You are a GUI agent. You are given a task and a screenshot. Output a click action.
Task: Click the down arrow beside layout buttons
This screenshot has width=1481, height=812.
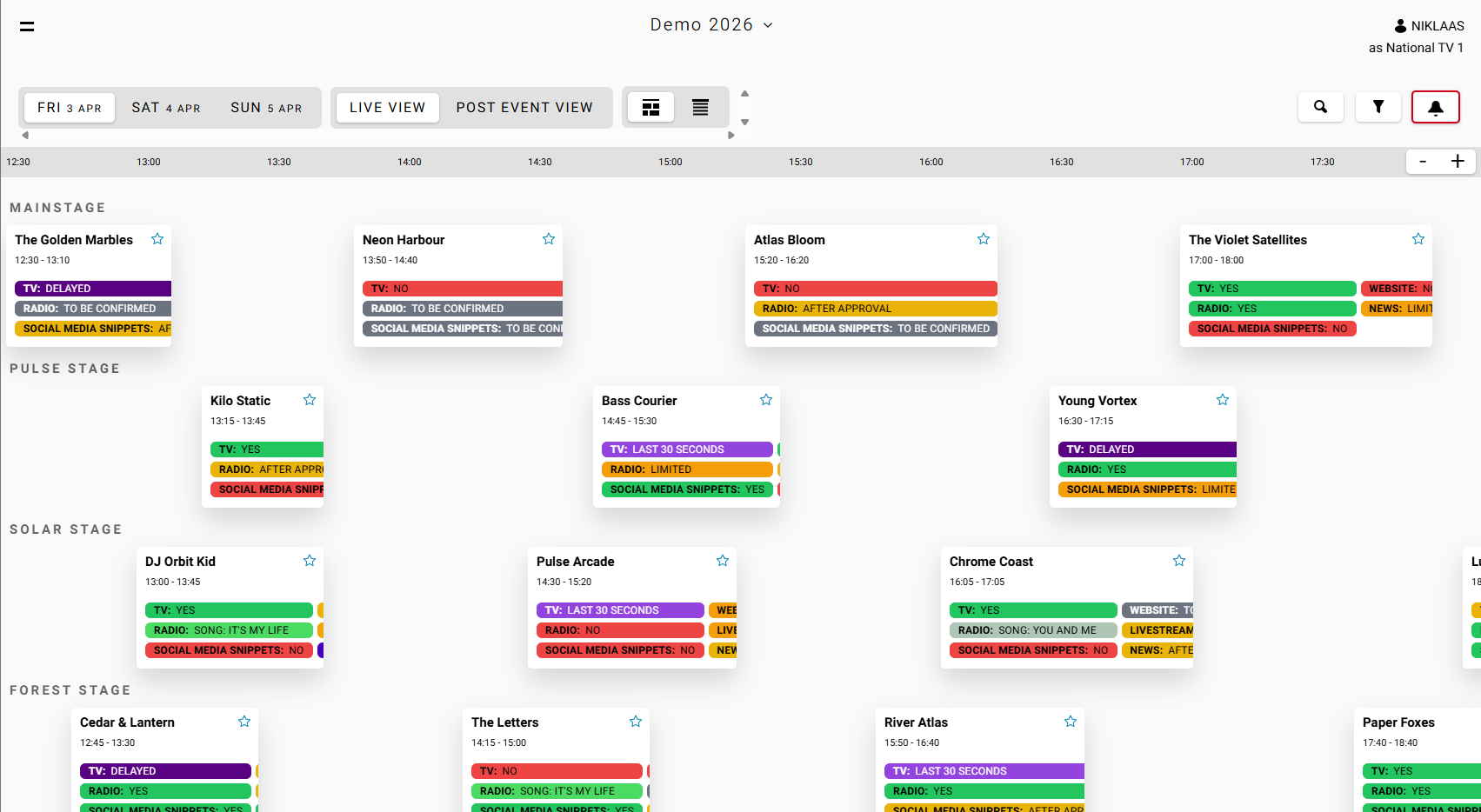pyautogui.click(x=744, y=122)
